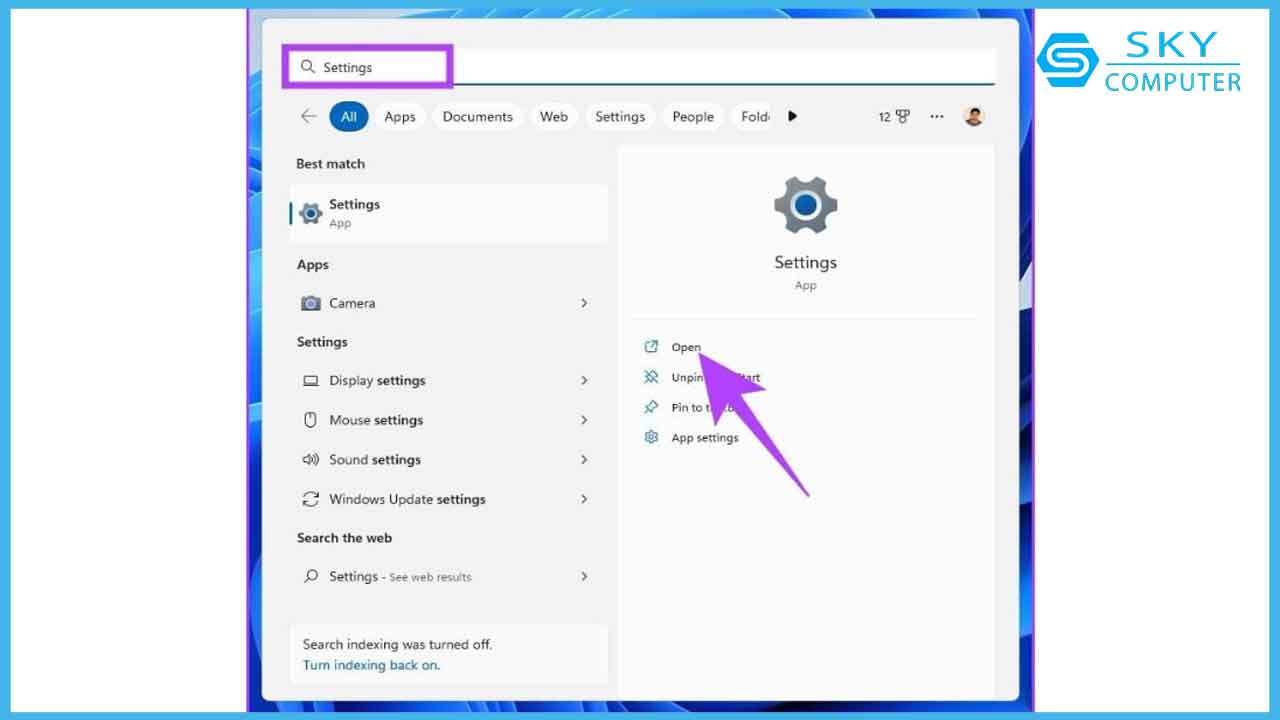Switch to the Settings filter tab
The image size is (1280, 720).
(x=620, y=116)
